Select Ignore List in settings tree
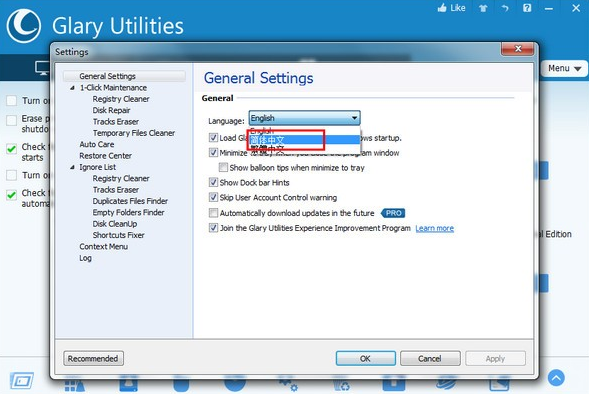 [x=97, y=167]
